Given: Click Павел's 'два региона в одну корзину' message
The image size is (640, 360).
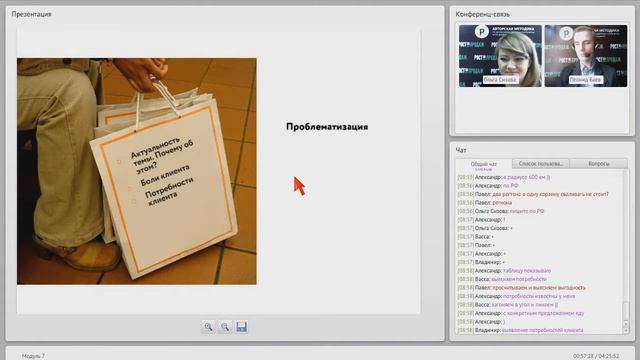Looking at the screenshot, I should [x=533, y=194].
